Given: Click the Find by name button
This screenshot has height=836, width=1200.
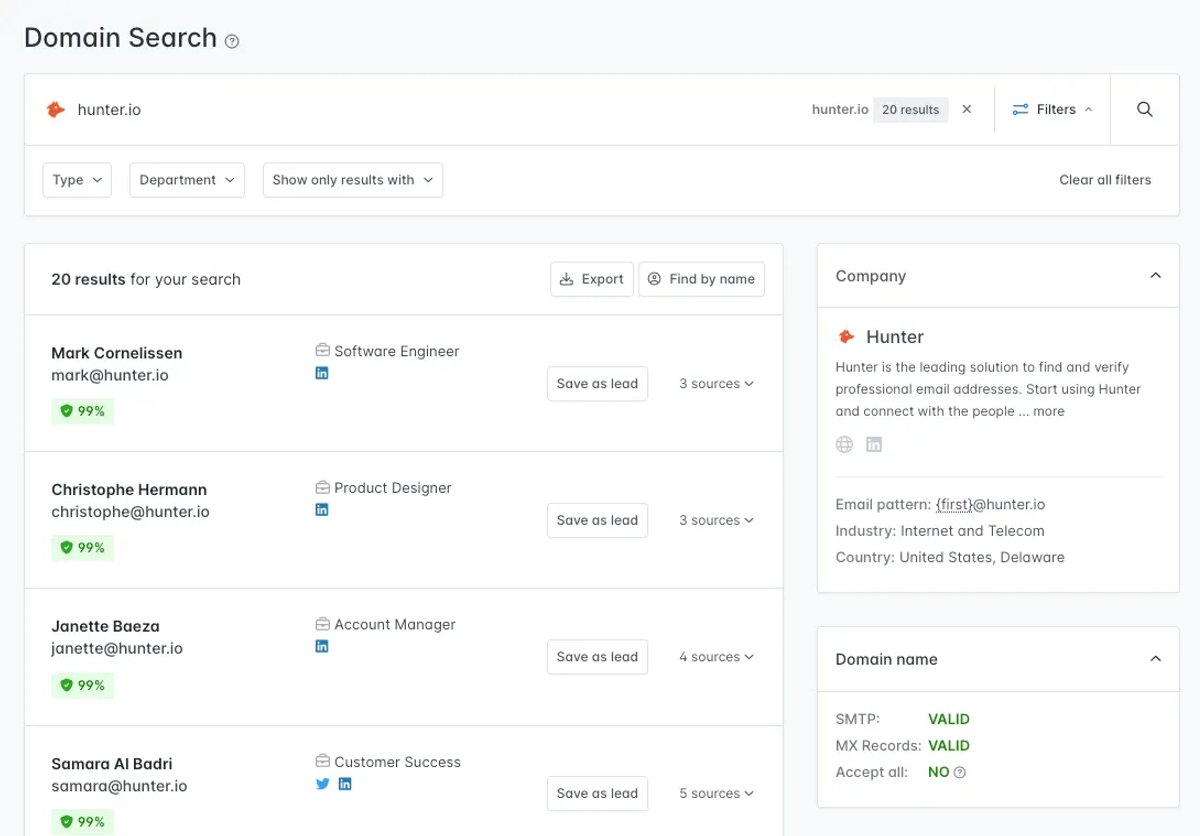Looking at the screenshot, I should pos(701,279).
